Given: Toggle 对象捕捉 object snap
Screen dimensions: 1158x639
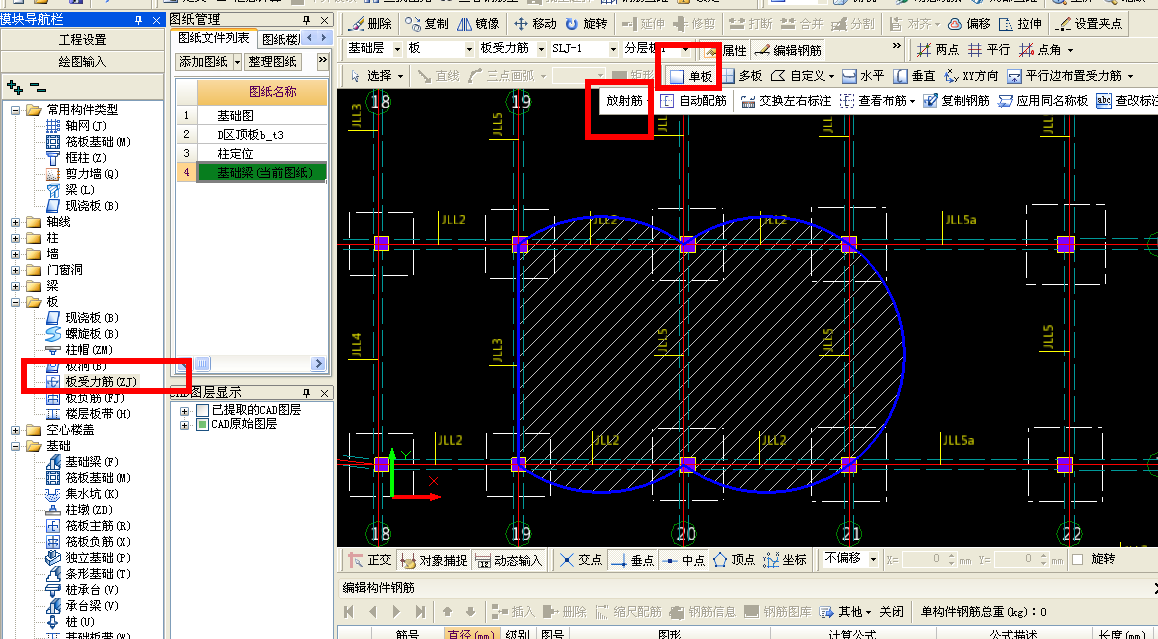Looking at the screenshot, I should (434, 560).
